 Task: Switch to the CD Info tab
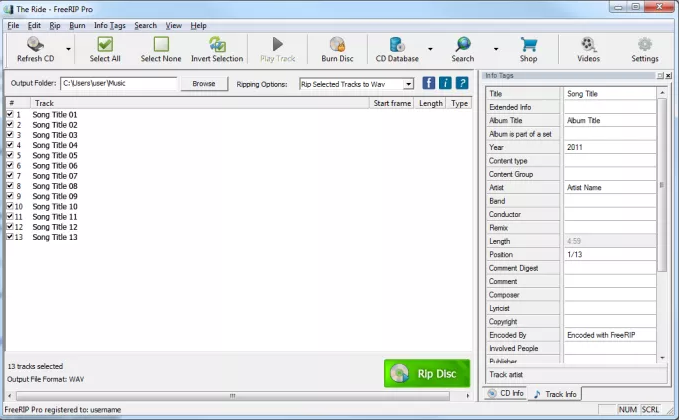pos(505,393)
